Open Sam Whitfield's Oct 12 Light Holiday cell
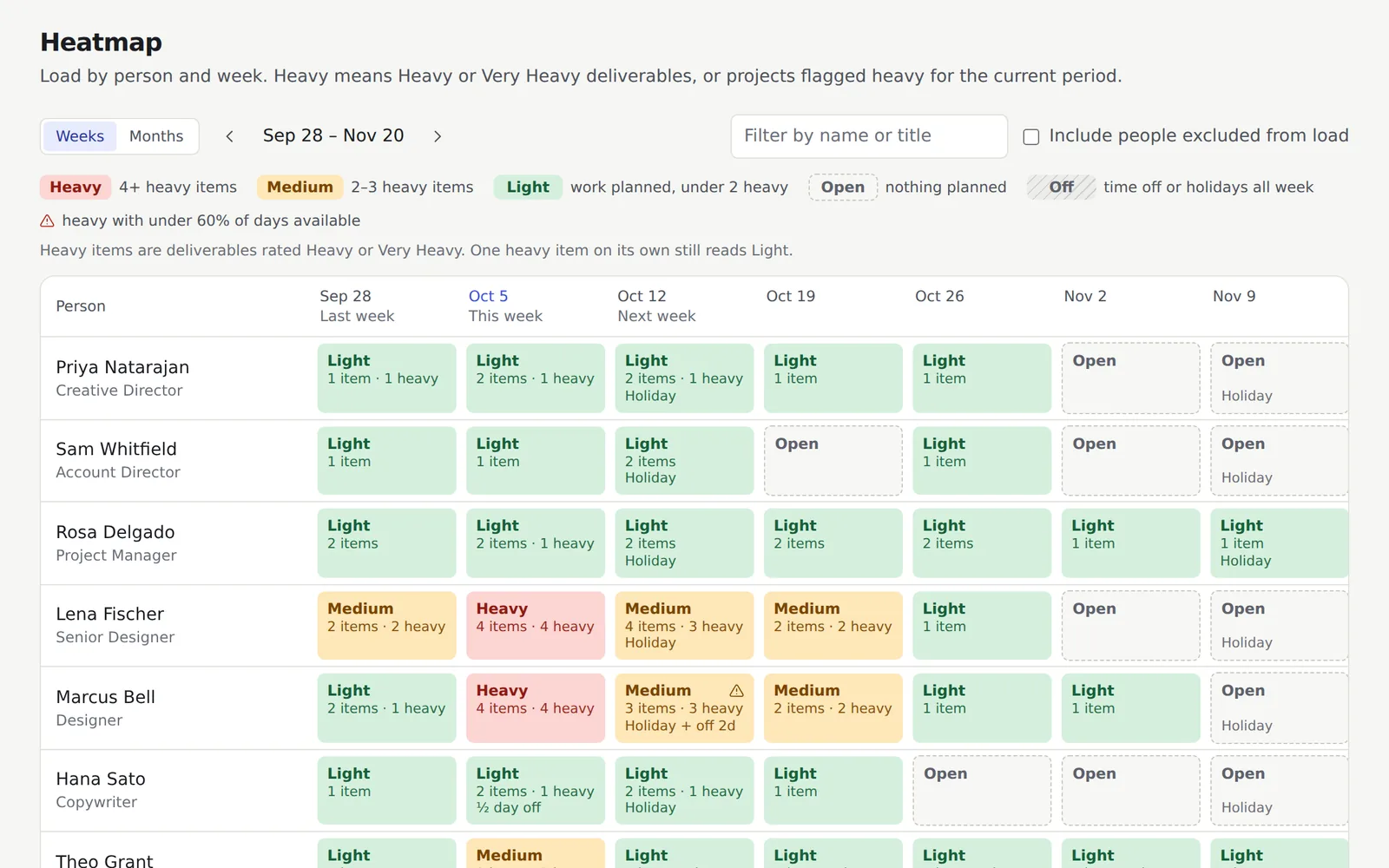Image resolution: width=1389 pixels, height=868 pixels. tap(684, 461)
